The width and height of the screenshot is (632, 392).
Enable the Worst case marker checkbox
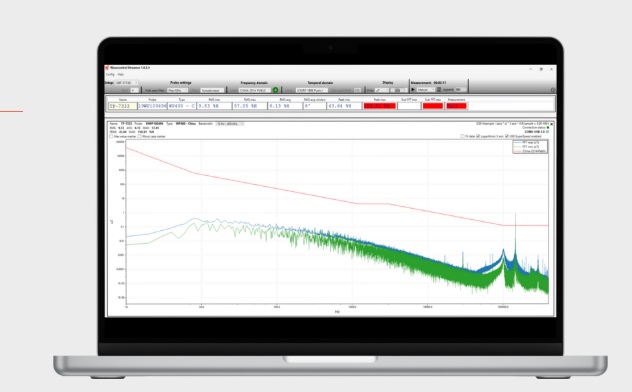(139, 136)
